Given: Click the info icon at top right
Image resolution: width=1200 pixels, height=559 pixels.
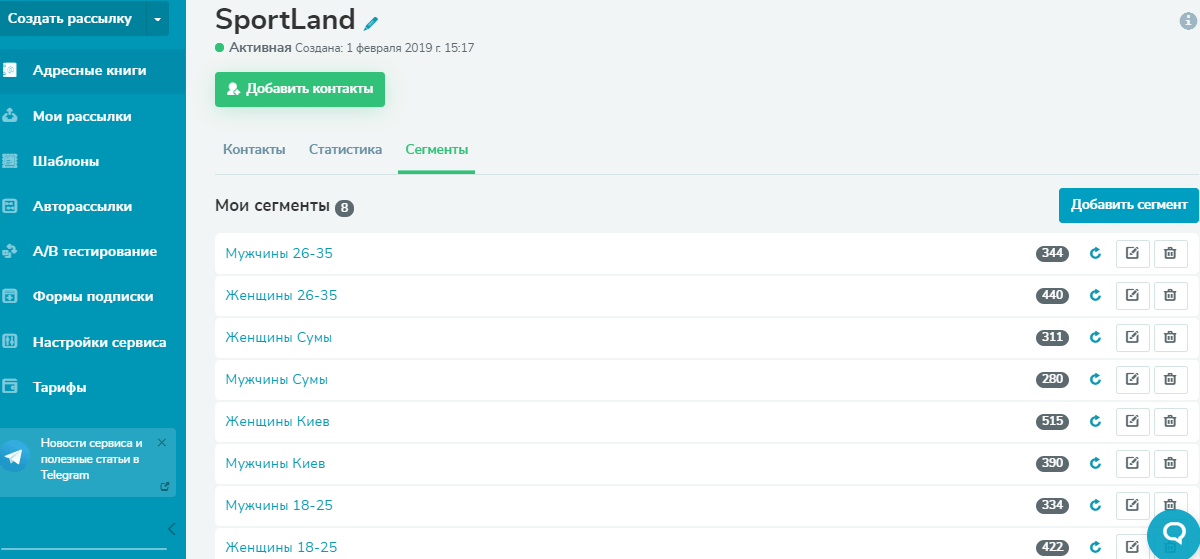Looking at the screenshot, I should (1188, 20).
